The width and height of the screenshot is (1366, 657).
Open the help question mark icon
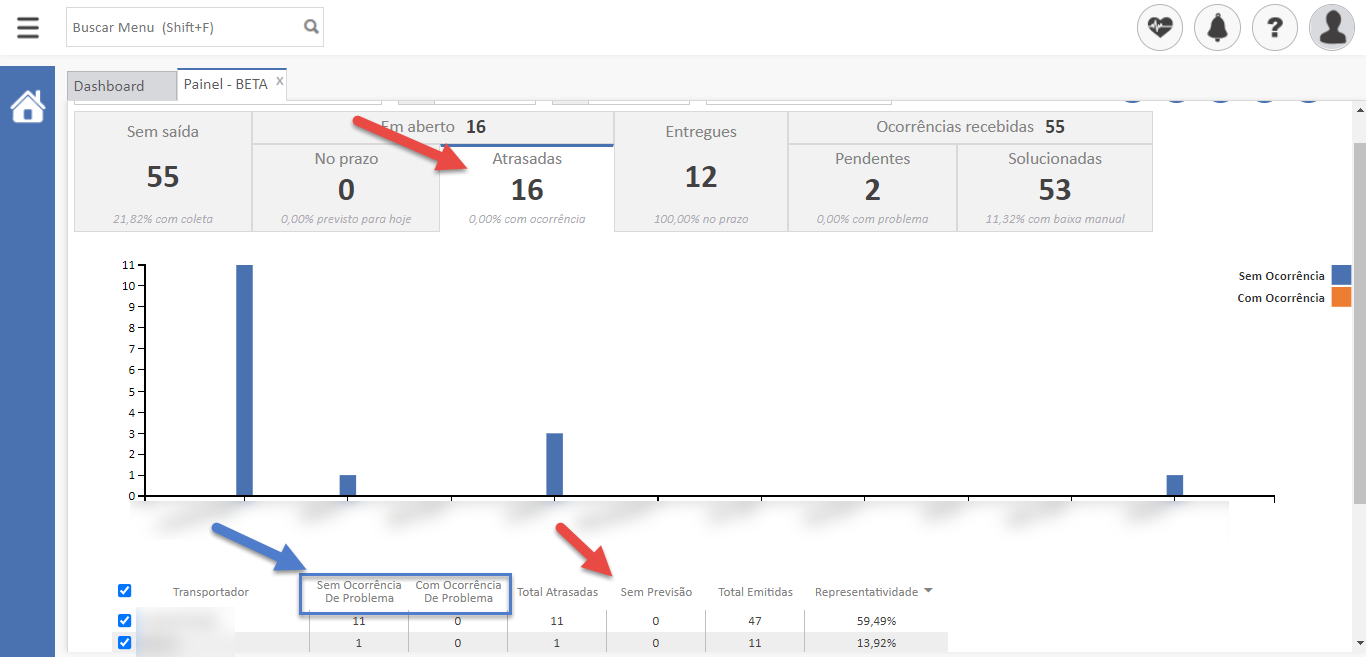tap(1274, 28)
